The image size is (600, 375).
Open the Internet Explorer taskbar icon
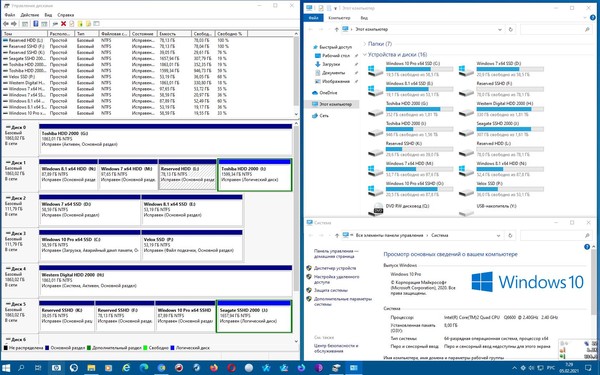[x=126, y=368]
